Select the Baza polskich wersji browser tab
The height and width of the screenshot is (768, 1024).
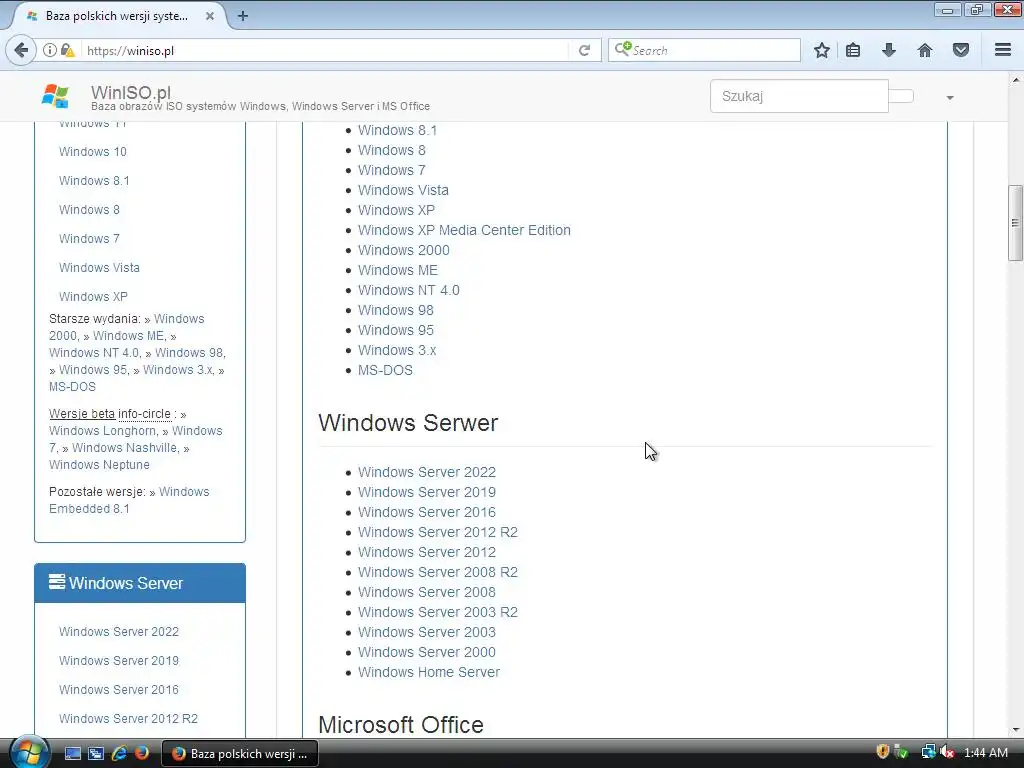[x=118, y=16]
